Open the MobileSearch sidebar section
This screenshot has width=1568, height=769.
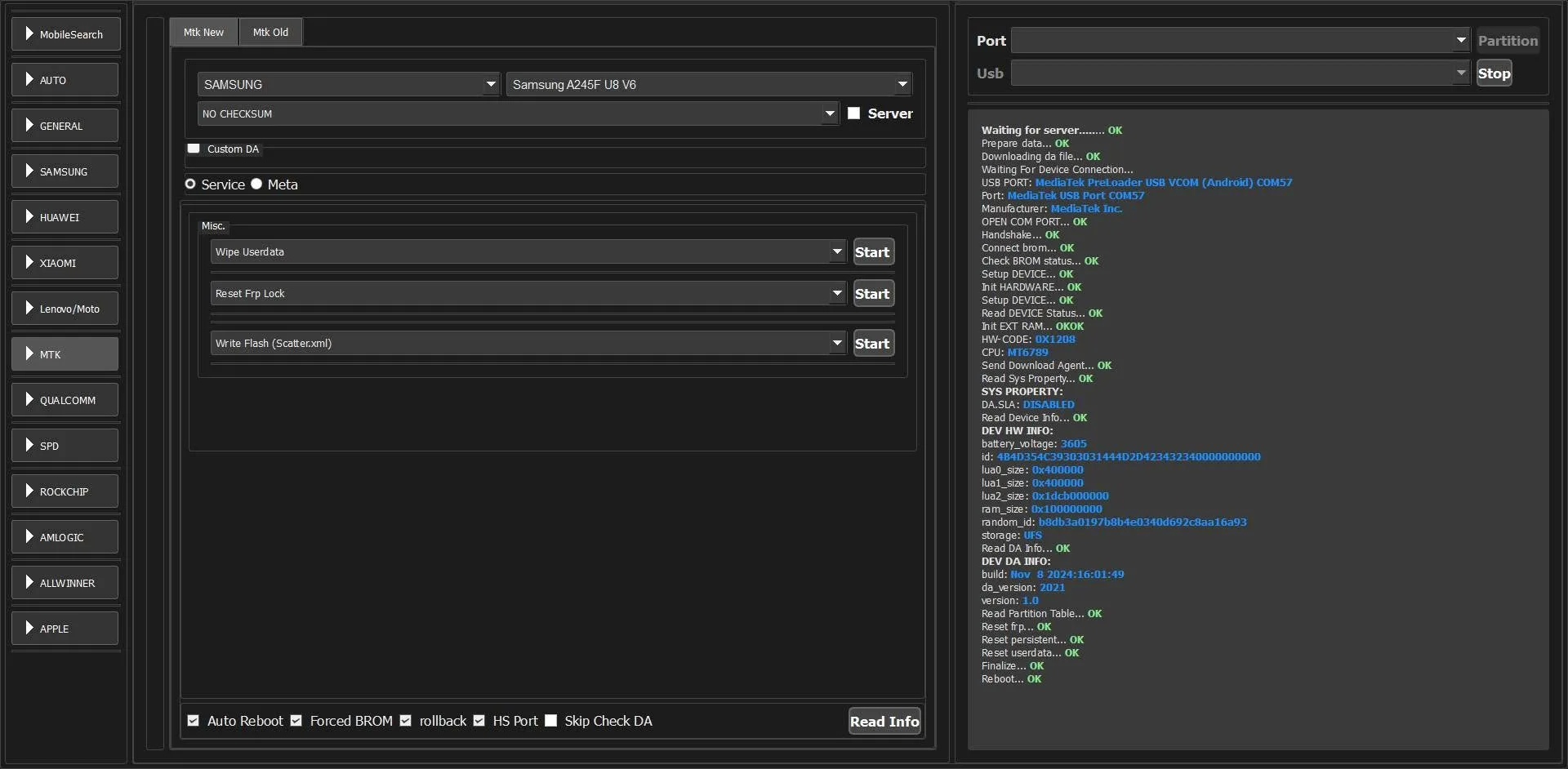coord(65,34)
